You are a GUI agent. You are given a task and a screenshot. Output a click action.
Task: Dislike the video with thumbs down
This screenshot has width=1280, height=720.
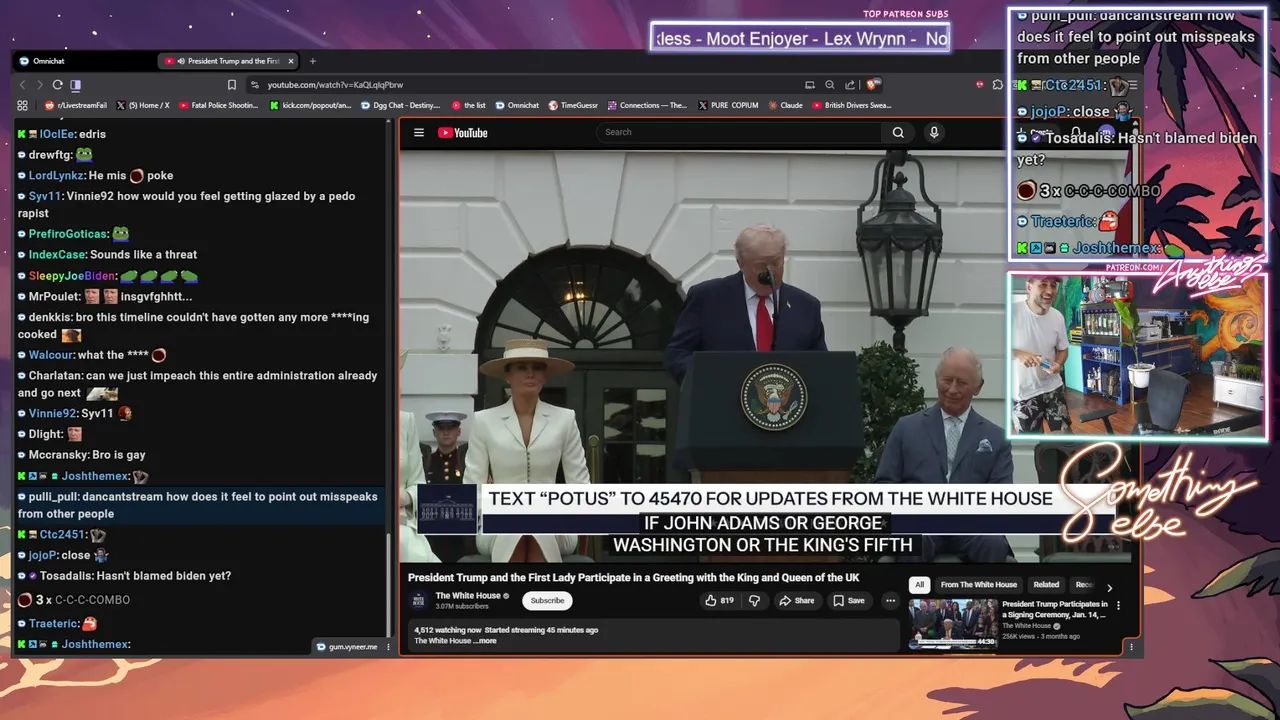(755, 601)
